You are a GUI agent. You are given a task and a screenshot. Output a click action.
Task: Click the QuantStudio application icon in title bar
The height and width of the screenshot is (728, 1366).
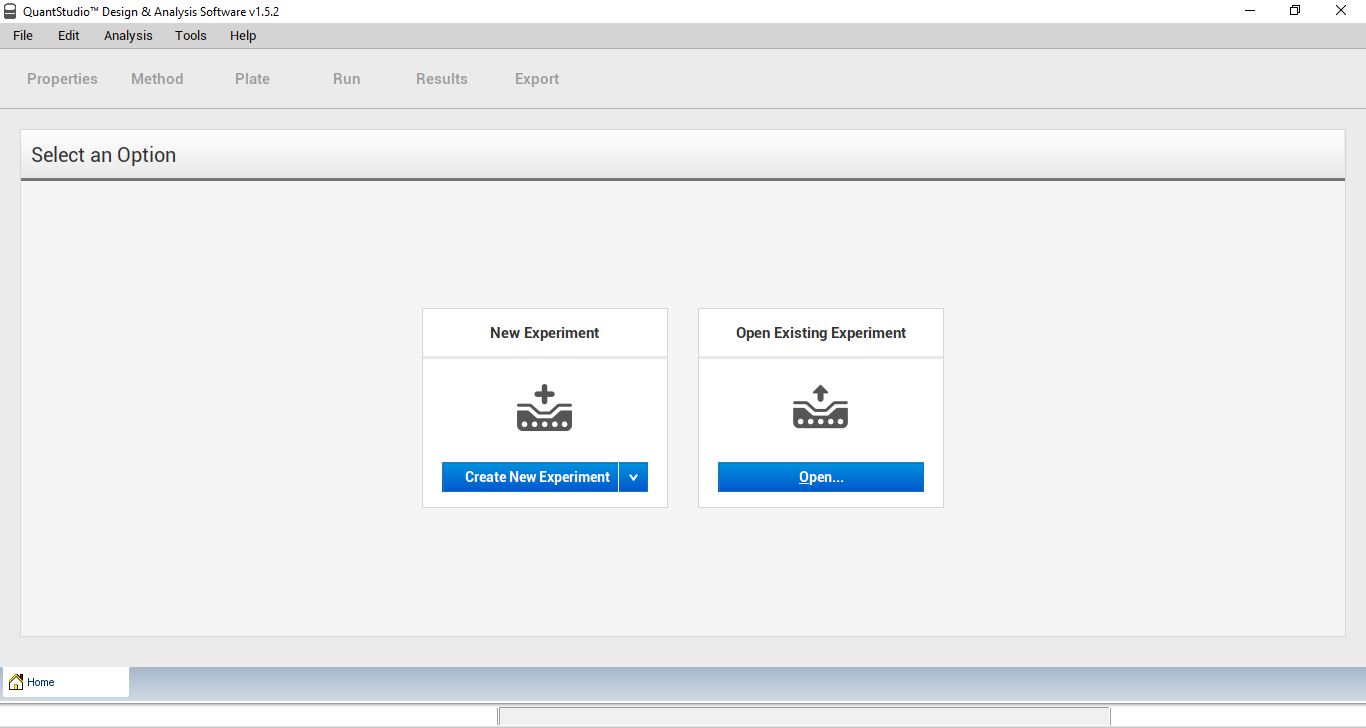click(10, 11)
